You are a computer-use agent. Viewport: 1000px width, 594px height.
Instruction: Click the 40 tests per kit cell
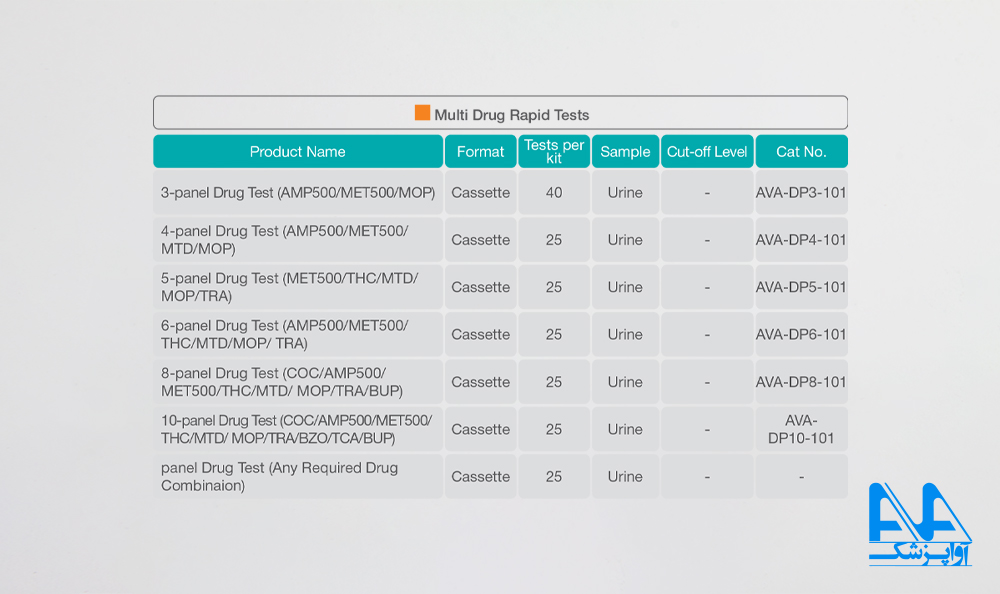(554, 192)
